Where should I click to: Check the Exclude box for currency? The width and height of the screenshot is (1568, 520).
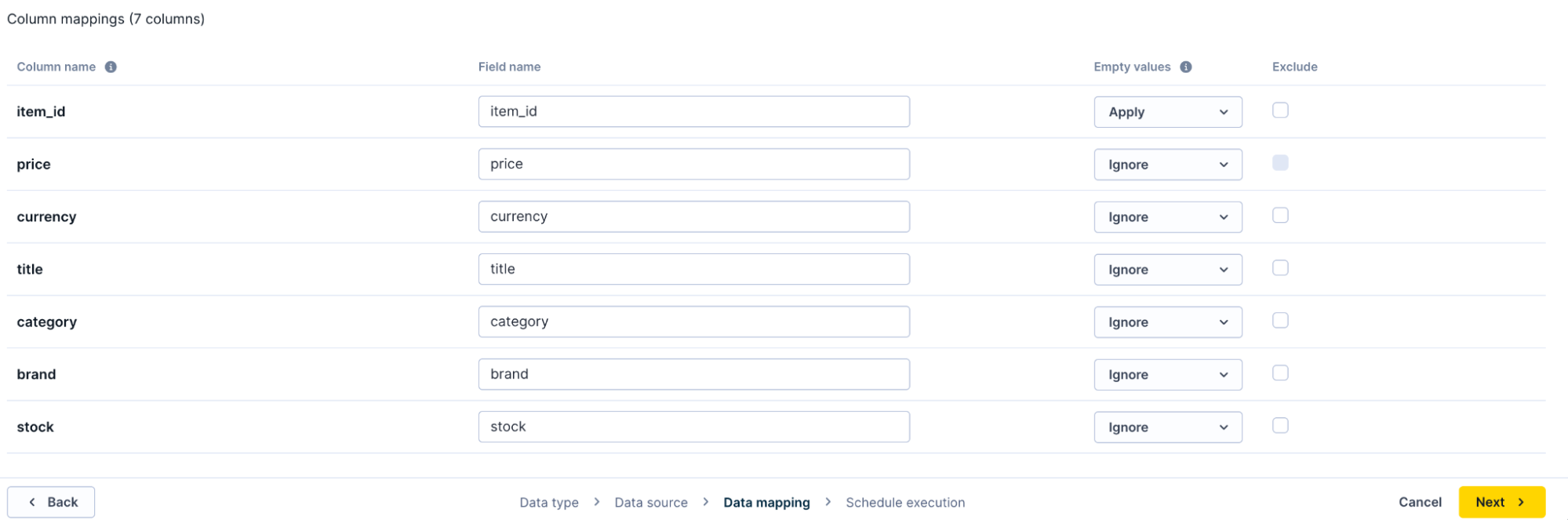coord(1280,215)
